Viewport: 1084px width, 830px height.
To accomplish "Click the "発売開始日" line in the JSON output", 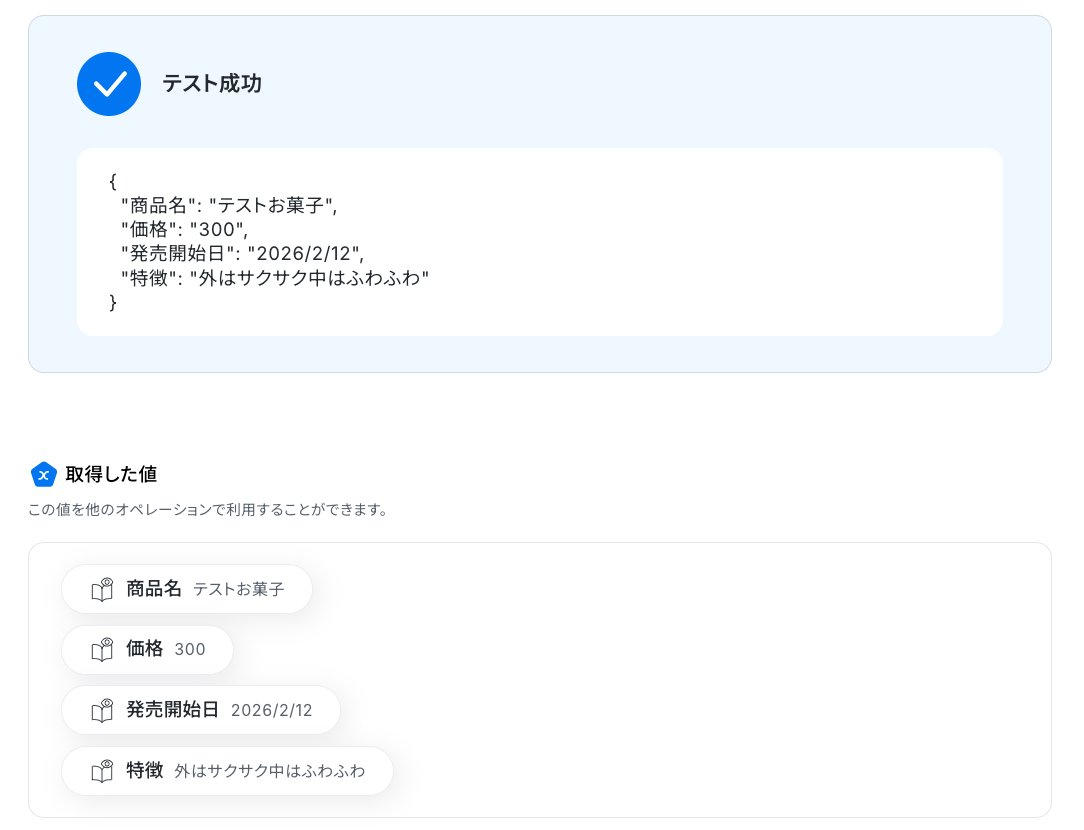I will 242,254.
